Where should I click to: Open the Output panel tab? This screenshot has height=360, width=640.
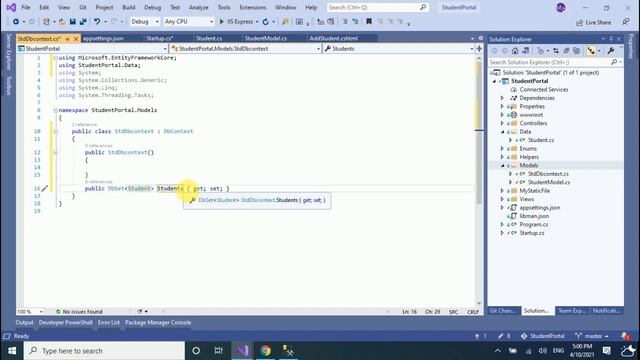tap(24, 322)
